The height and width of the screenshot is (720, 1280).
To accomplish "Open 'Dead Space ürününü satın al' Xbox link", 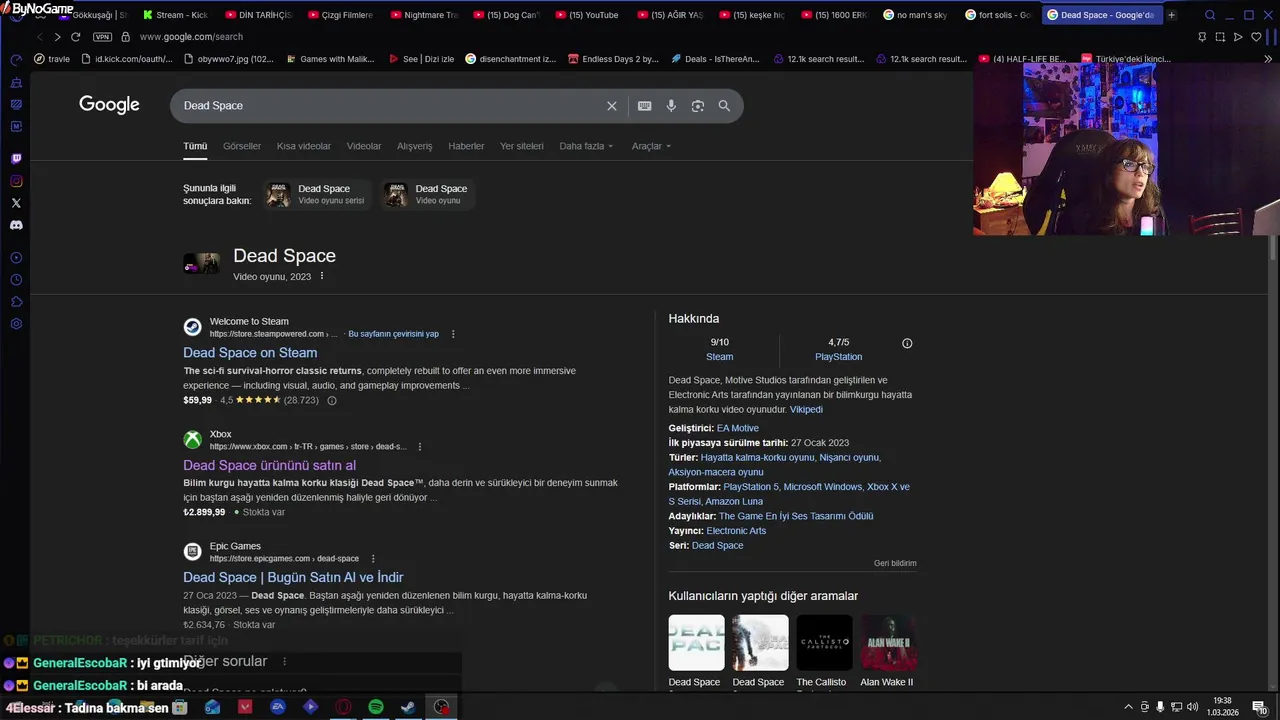I will [270, 465].
